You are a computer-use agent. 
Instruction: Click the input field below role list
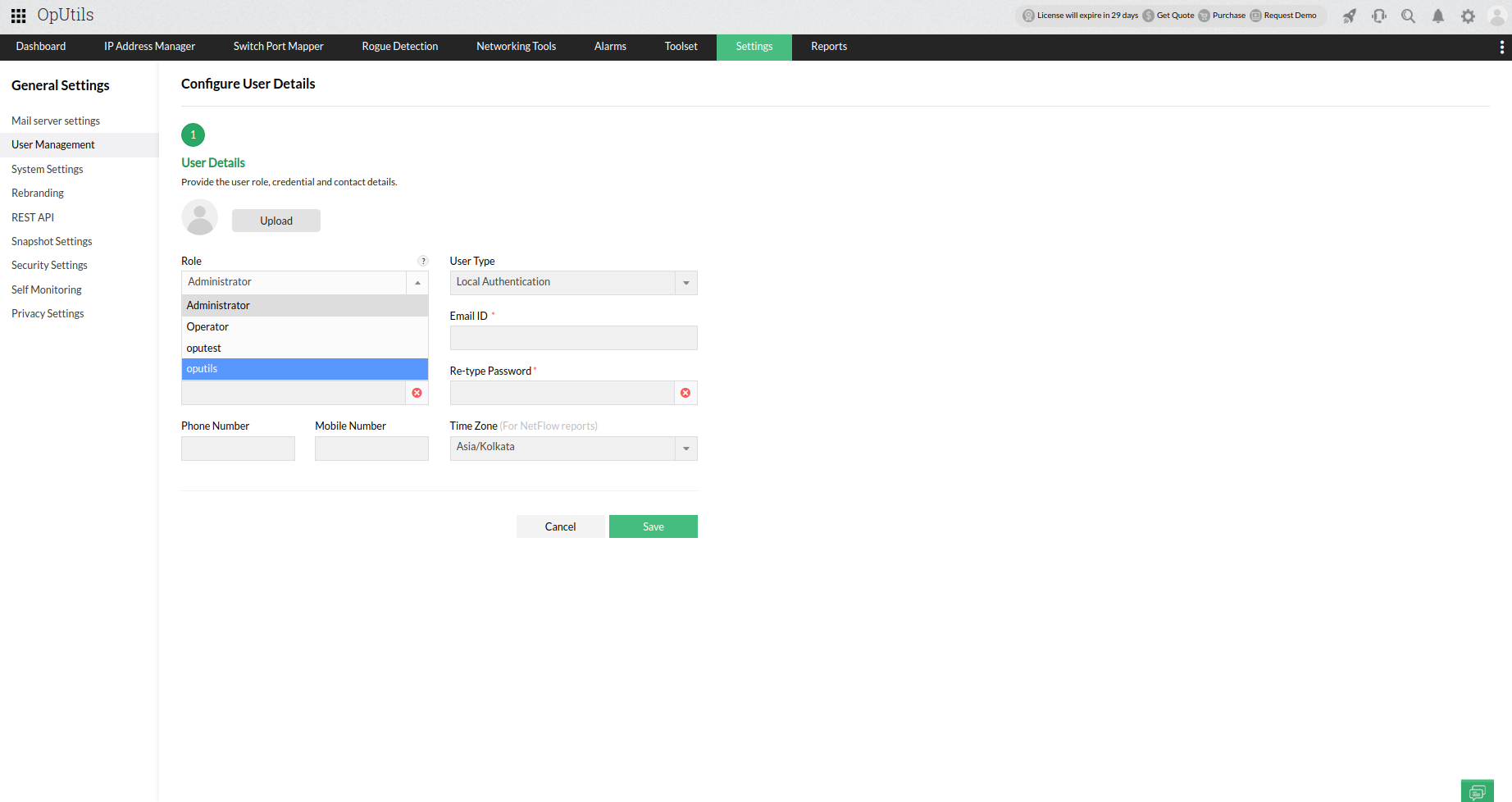[x=294, y=393]
